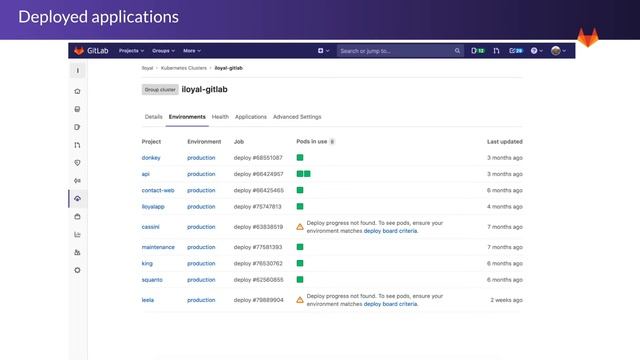The width and height of the screenshot is (640, 360).
Task: Open production environment link for leela
Action: pos(201,300)
